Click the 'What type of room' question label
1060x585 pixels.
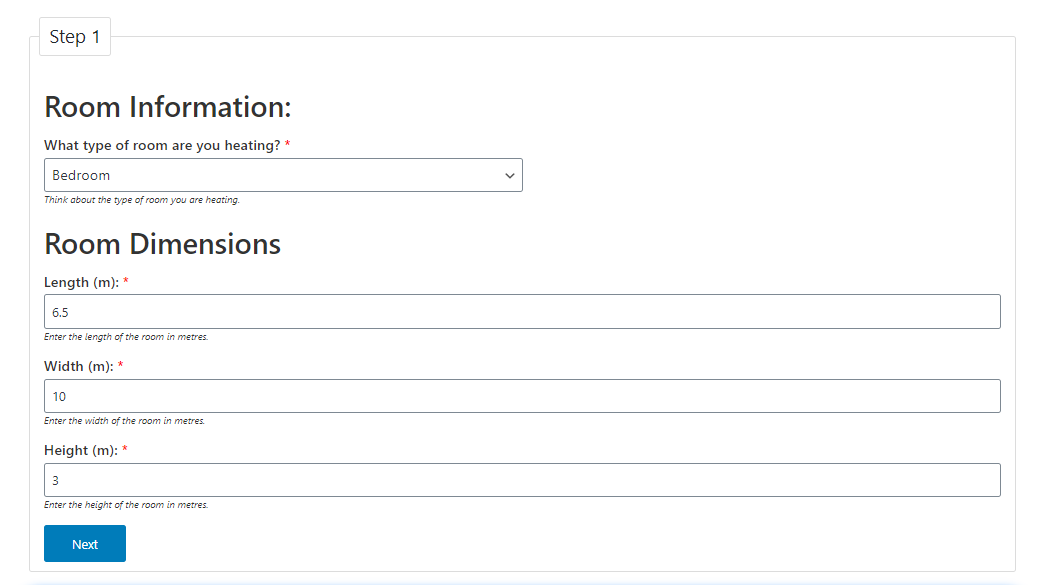pos(162,146)
